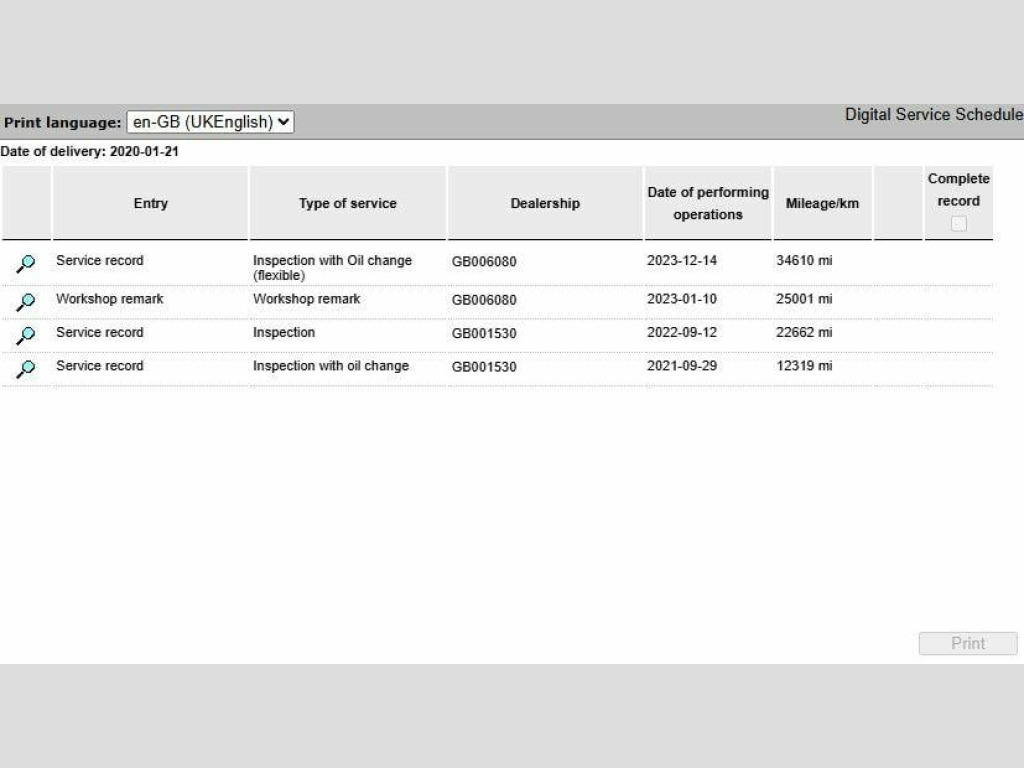
Task: Open magnifier for the 2021-09-29 service record
Action: pyautogui.click(x=25, y=369)
